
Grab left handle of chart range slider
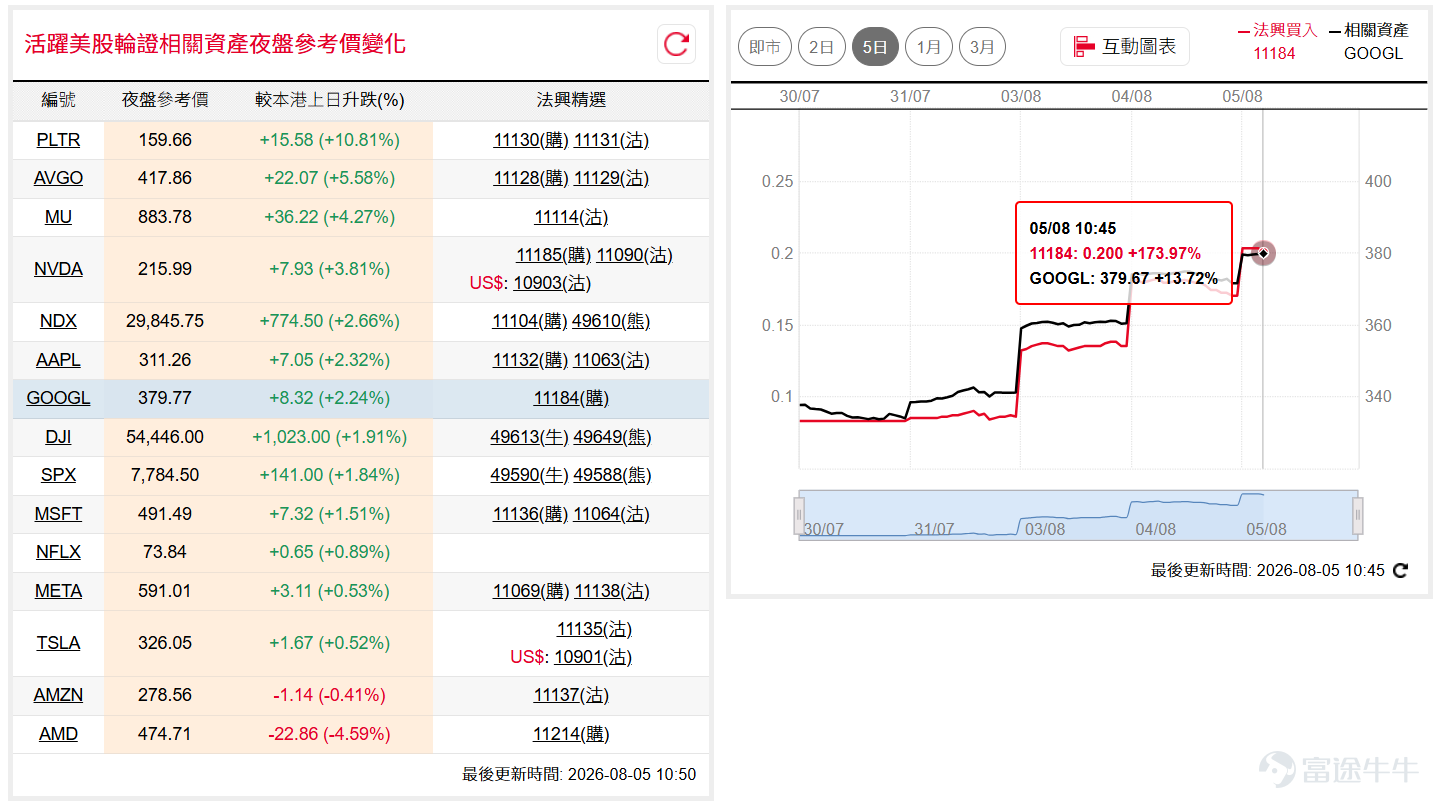(799, 516)
